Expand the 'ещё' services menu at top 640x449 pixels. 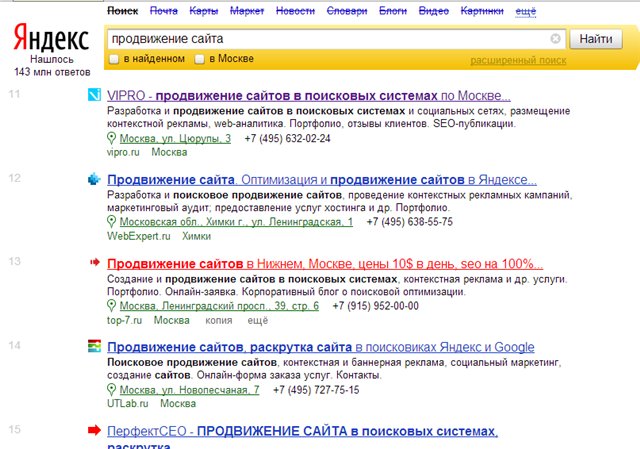pos(526,11)
